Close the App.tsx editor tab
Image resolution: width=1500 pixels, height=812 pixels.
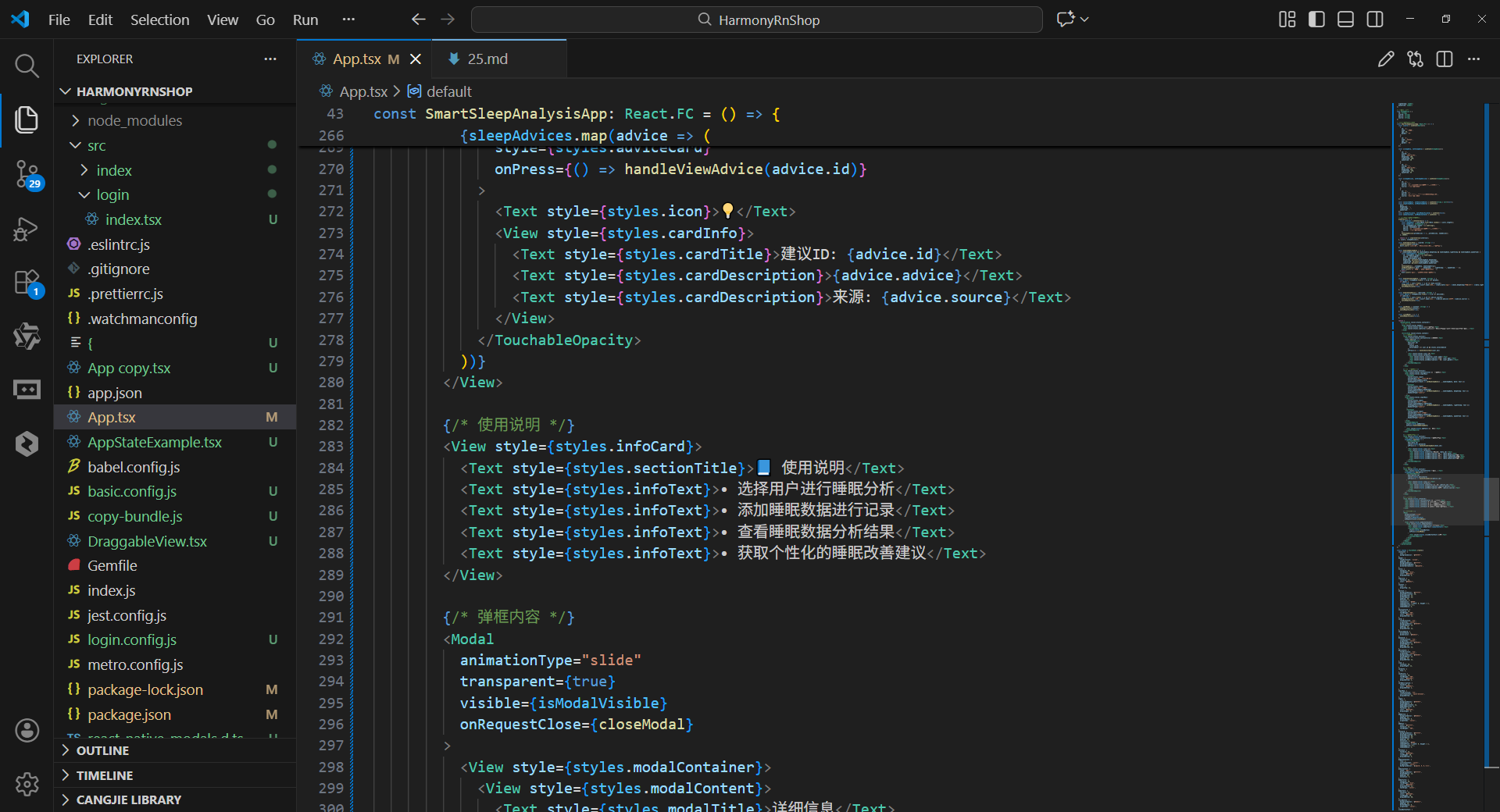click(416, 59)
